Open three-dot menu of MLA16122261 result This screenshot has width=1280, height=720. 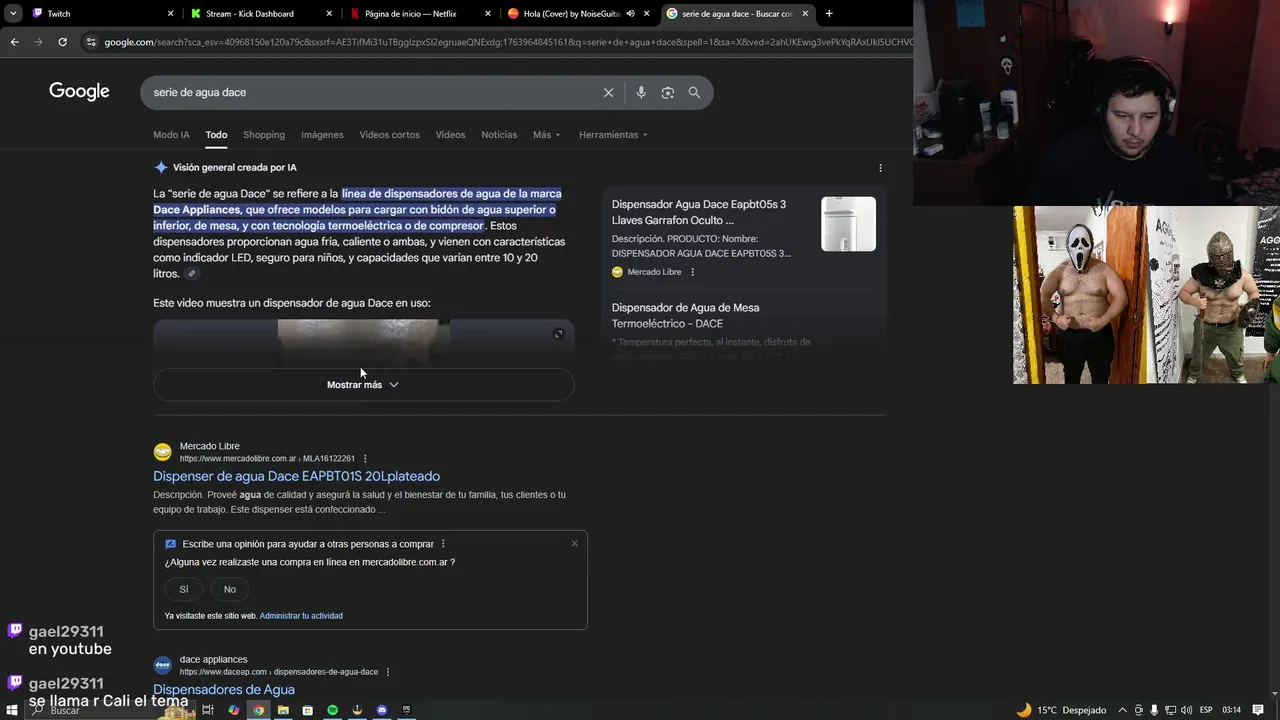pos(365,459)
